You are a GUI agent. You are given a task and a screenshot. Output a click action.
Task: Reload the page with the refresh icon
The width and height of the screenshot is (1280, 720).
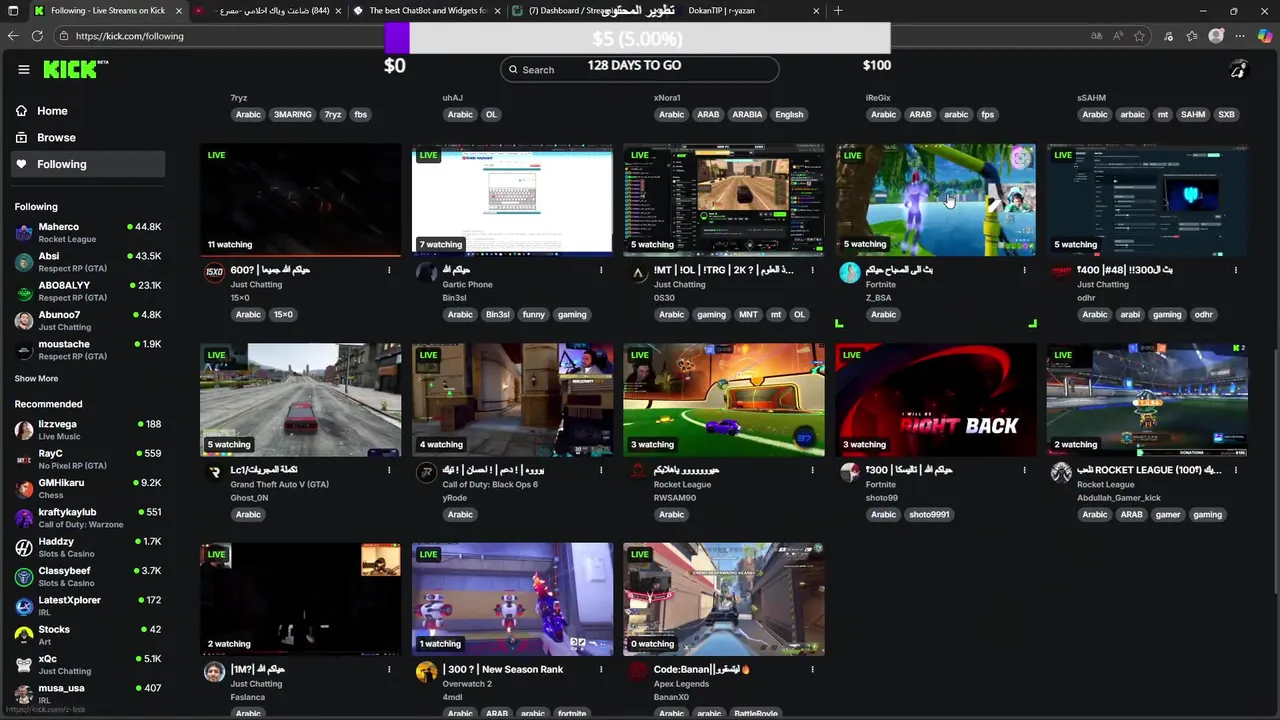pos(37,36)
